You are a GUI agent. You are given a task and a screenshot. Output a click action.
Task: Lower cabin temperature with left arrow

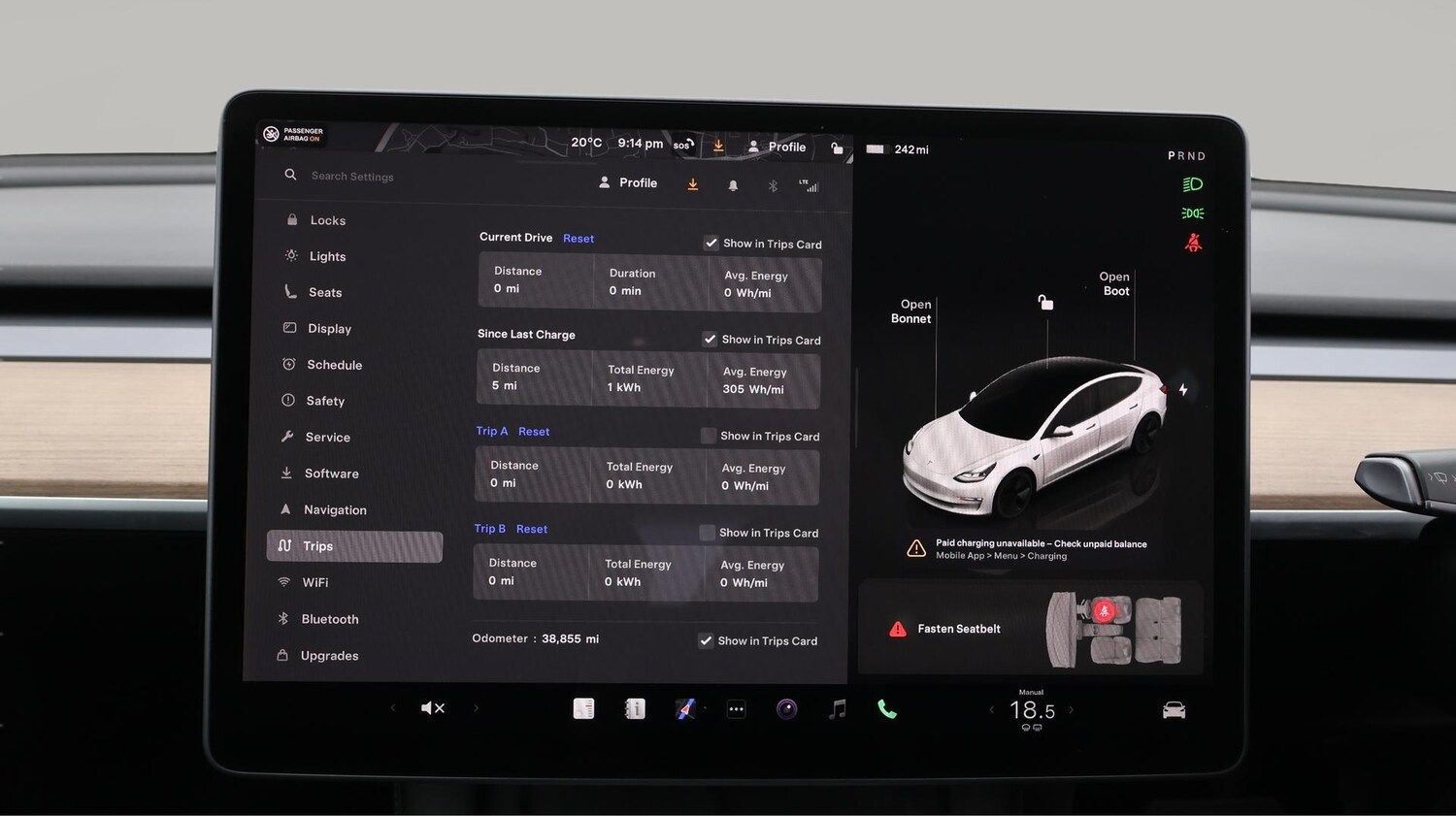(991, 710)
